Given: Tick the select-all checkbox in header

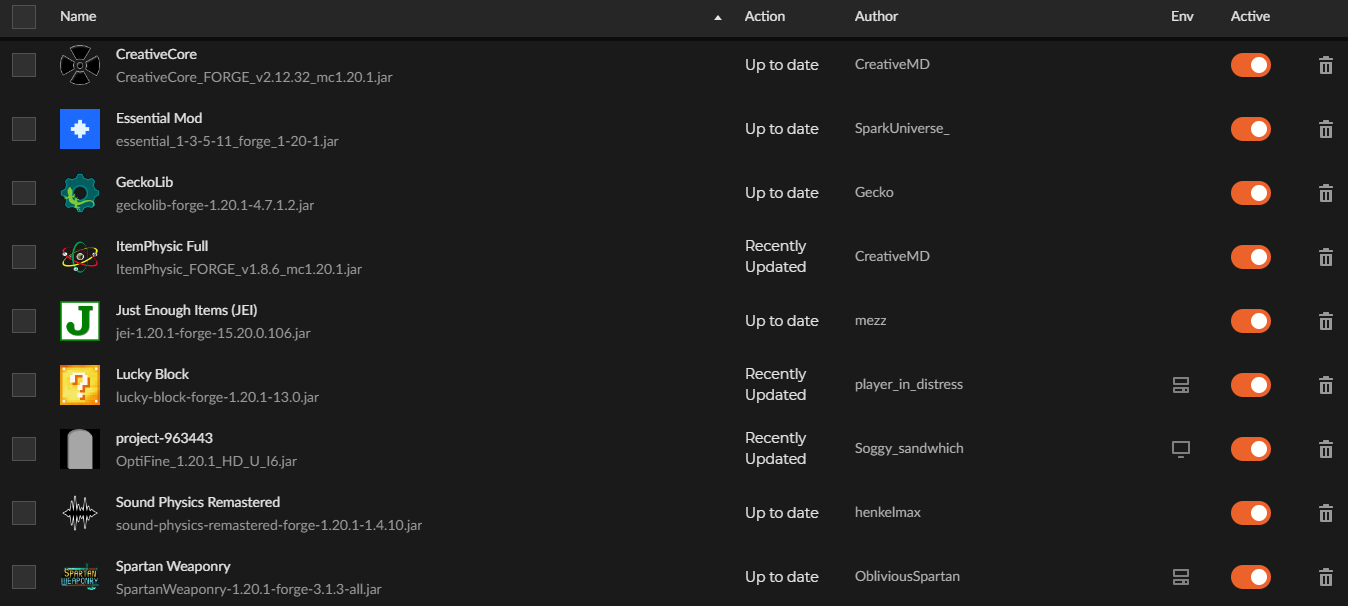Looking at the screenshot, I should click(24, 16).
